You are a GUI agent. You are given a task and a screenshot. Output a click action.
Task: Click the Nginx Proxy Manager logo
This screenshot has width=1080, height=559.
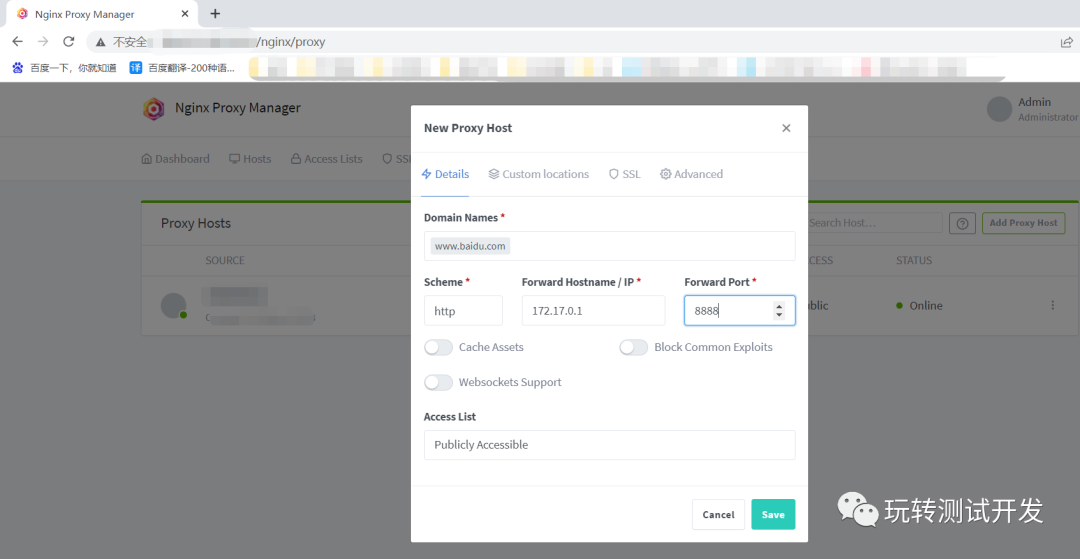tap(154, 109)
